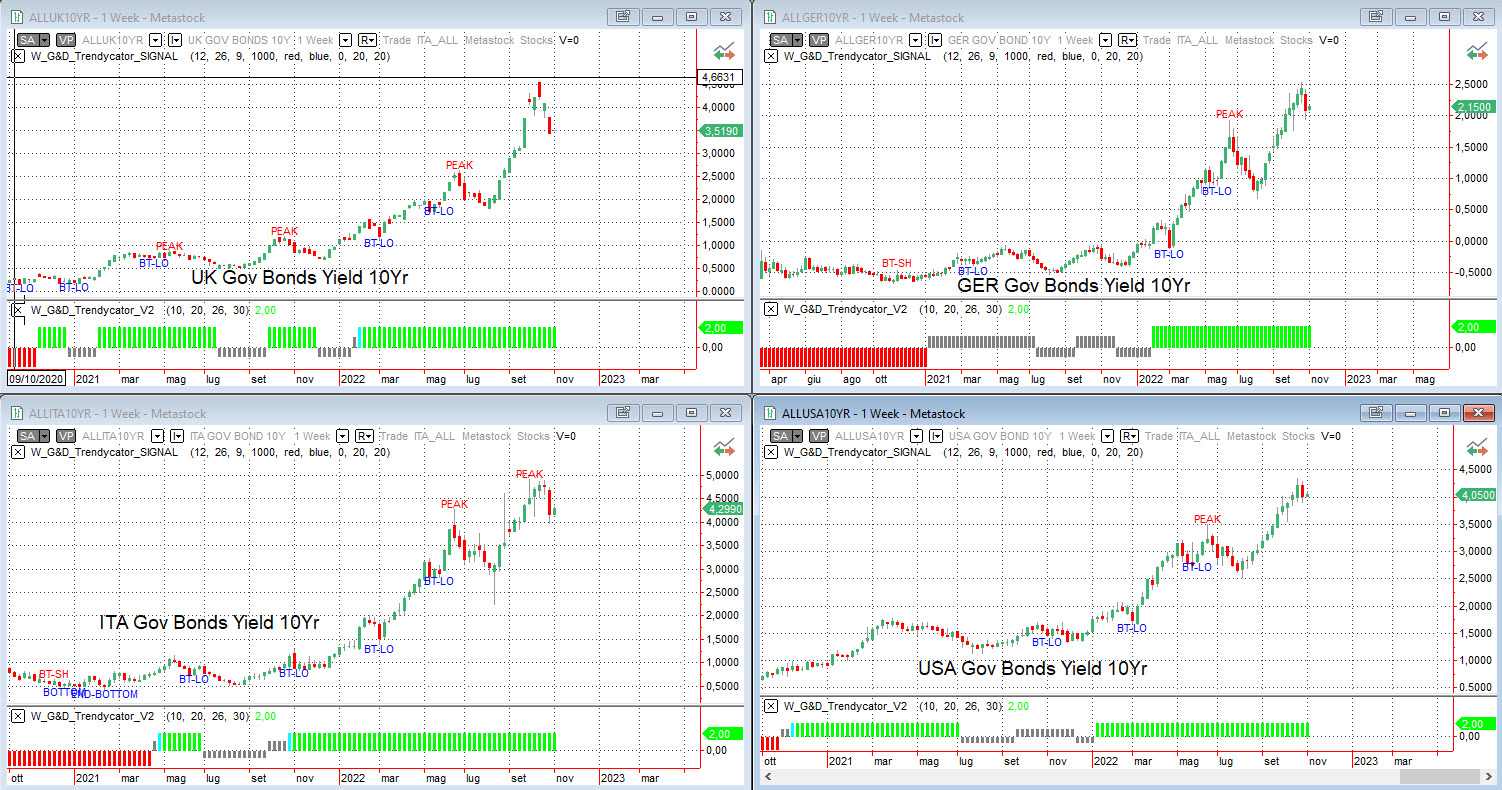The width and height of the screenshot is (1502, 790).
Task: Click the trade arrows icon in UK chart
Action: 724,51
